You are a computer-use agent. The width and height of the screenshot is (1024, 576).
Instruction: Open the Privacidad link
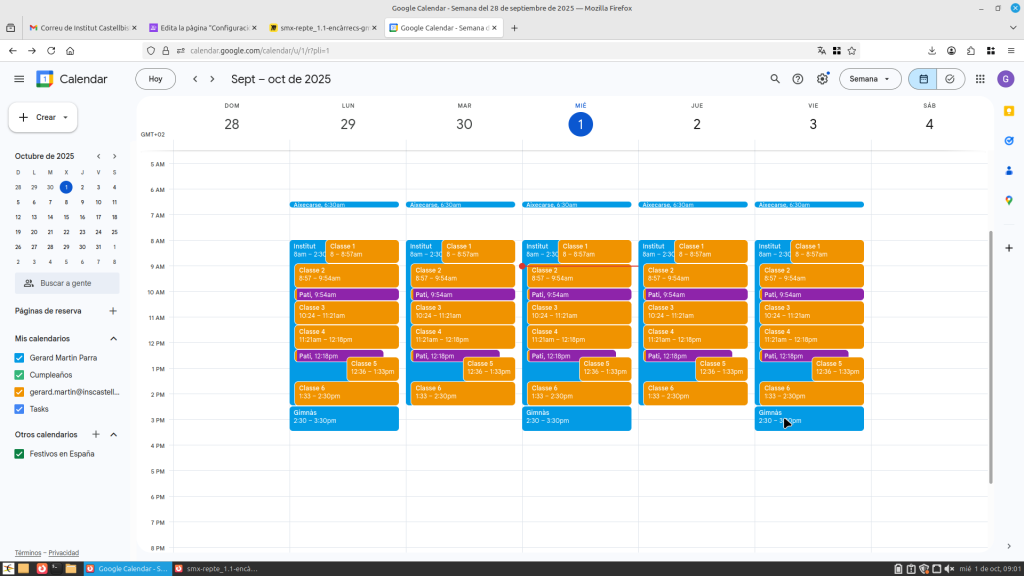pyautogui.click(x=64, y=553)
